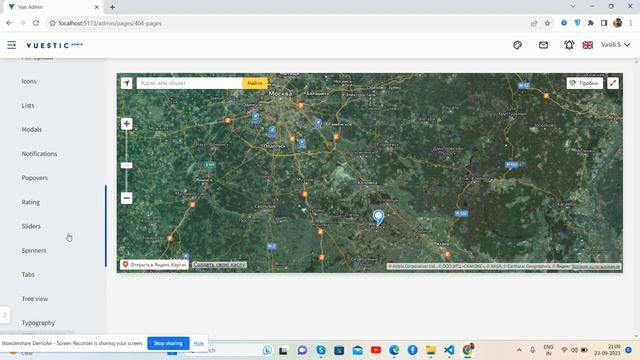Open Spinners in the sidebar
The height and width of the screenshot is (360, 640).
coord(34,250)
